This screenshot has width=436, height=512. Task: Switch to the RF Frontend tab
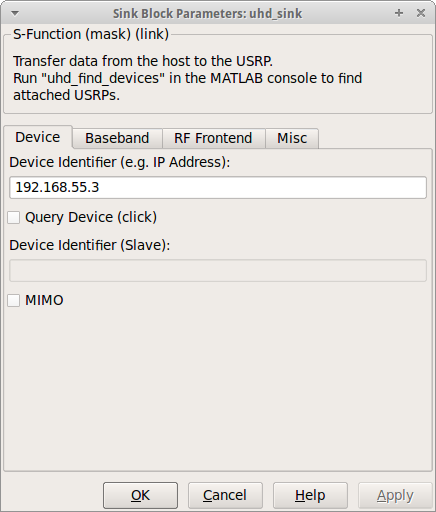[213, 138]
